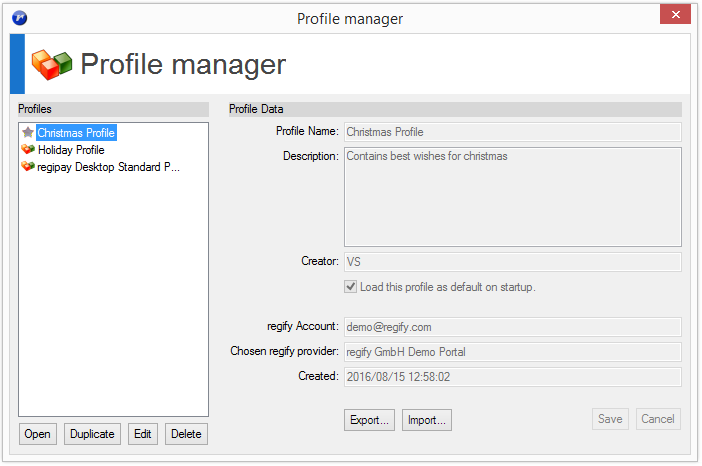Click the Cancel button
The width and height of the screenshot is (702, 466).
(658, 419)
